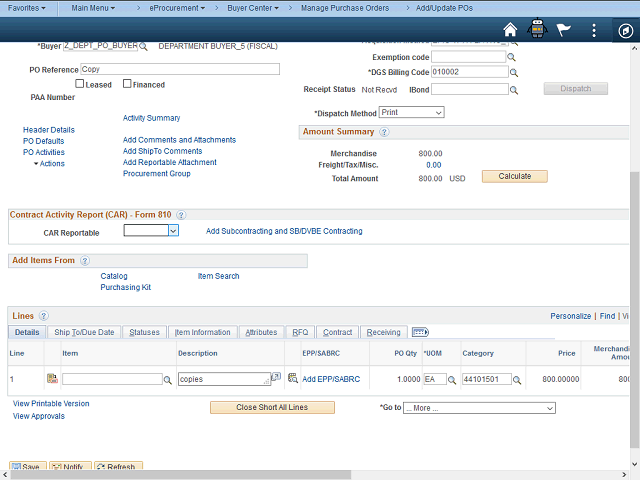The image size is (640, 480).
Task: Open the flag notifications icon
Action: (564, 29)
